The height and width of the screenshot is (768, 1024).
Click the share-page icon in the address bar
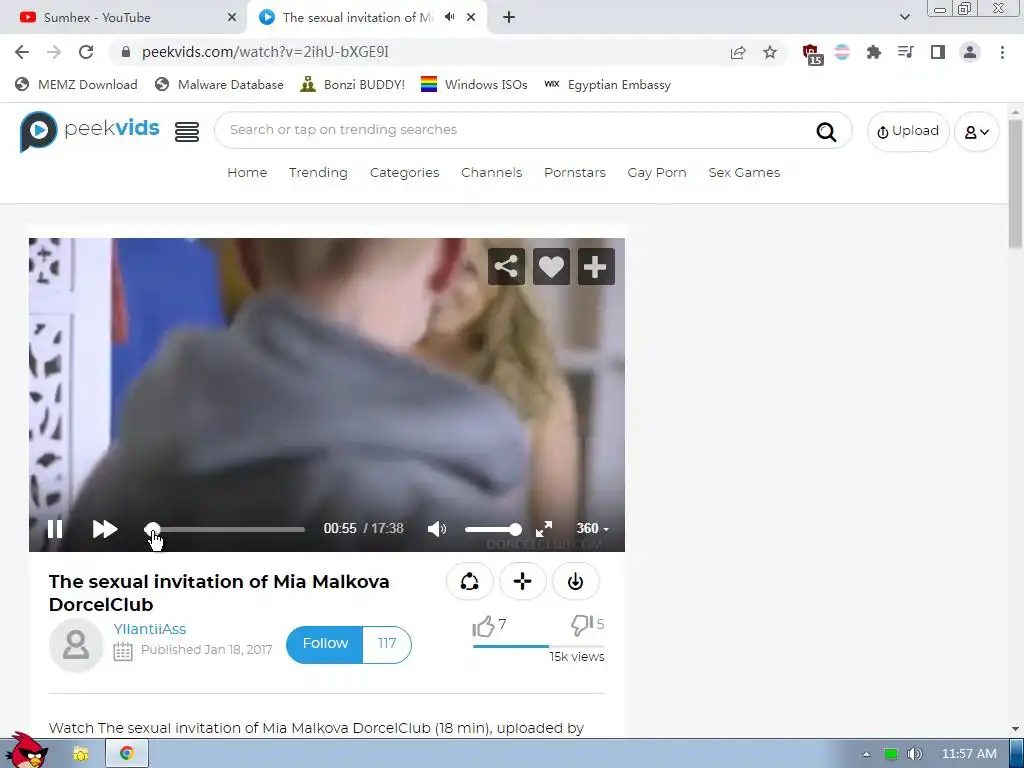pos(738,52)
